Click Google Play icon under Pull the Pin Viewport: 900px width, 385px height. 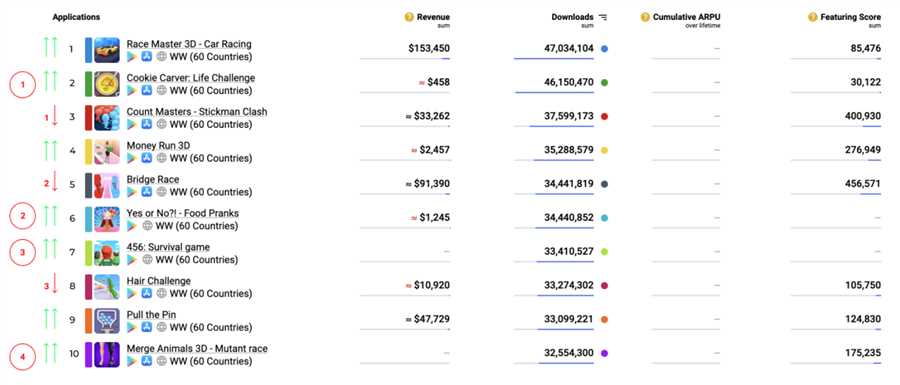132,328
